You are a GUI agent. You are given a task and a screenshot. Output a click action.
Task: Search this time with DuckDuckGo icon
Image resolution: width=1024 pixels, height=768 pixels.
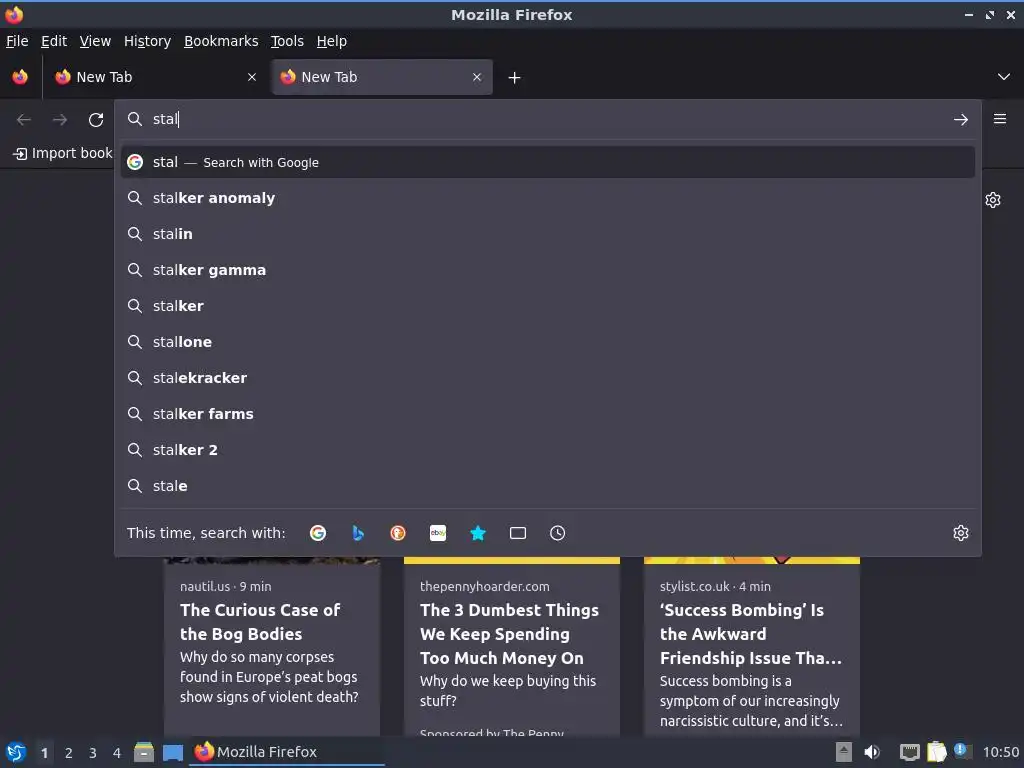398,533
